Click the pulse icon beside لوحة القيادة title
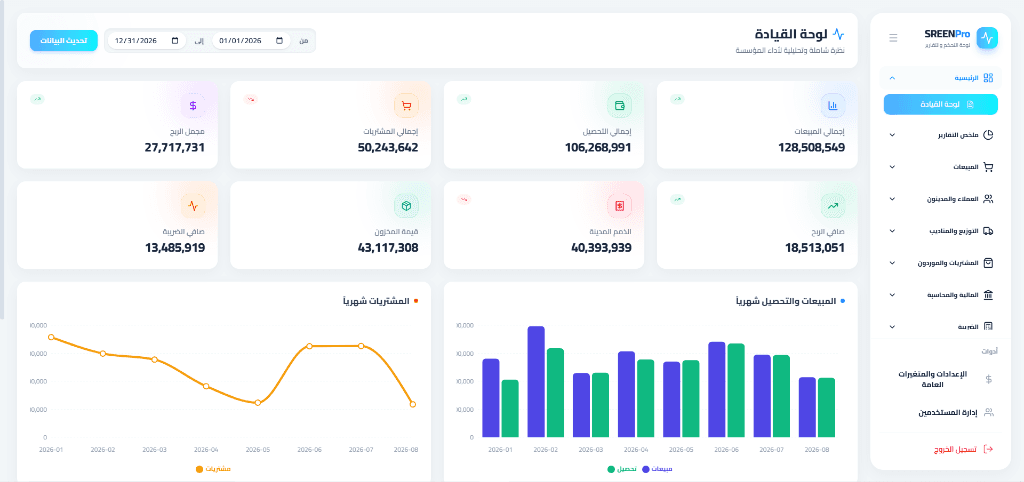This screenshot has height=482, width=1024. 839,33
